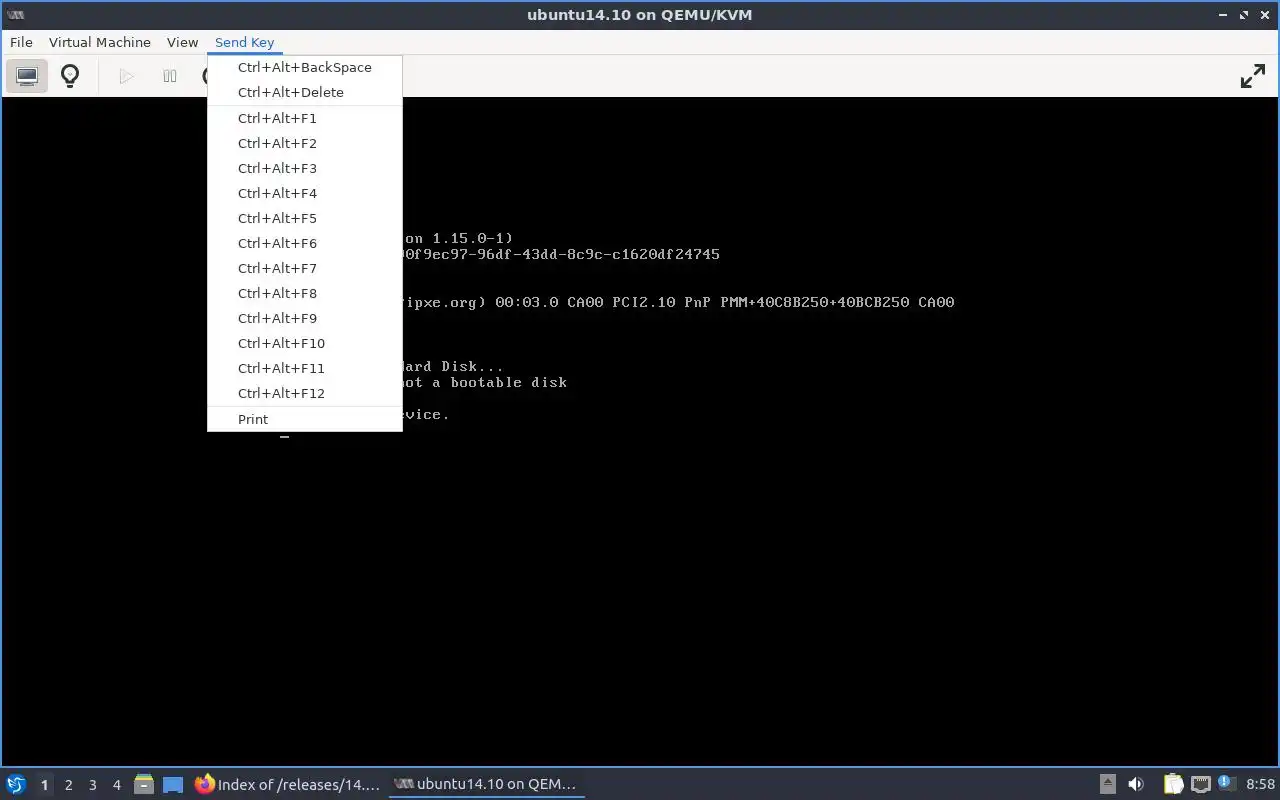Send Ctrl+Alt+BackSpace to the guest
Viewport: 1280px width, 800px height.
tap(305, 67)
